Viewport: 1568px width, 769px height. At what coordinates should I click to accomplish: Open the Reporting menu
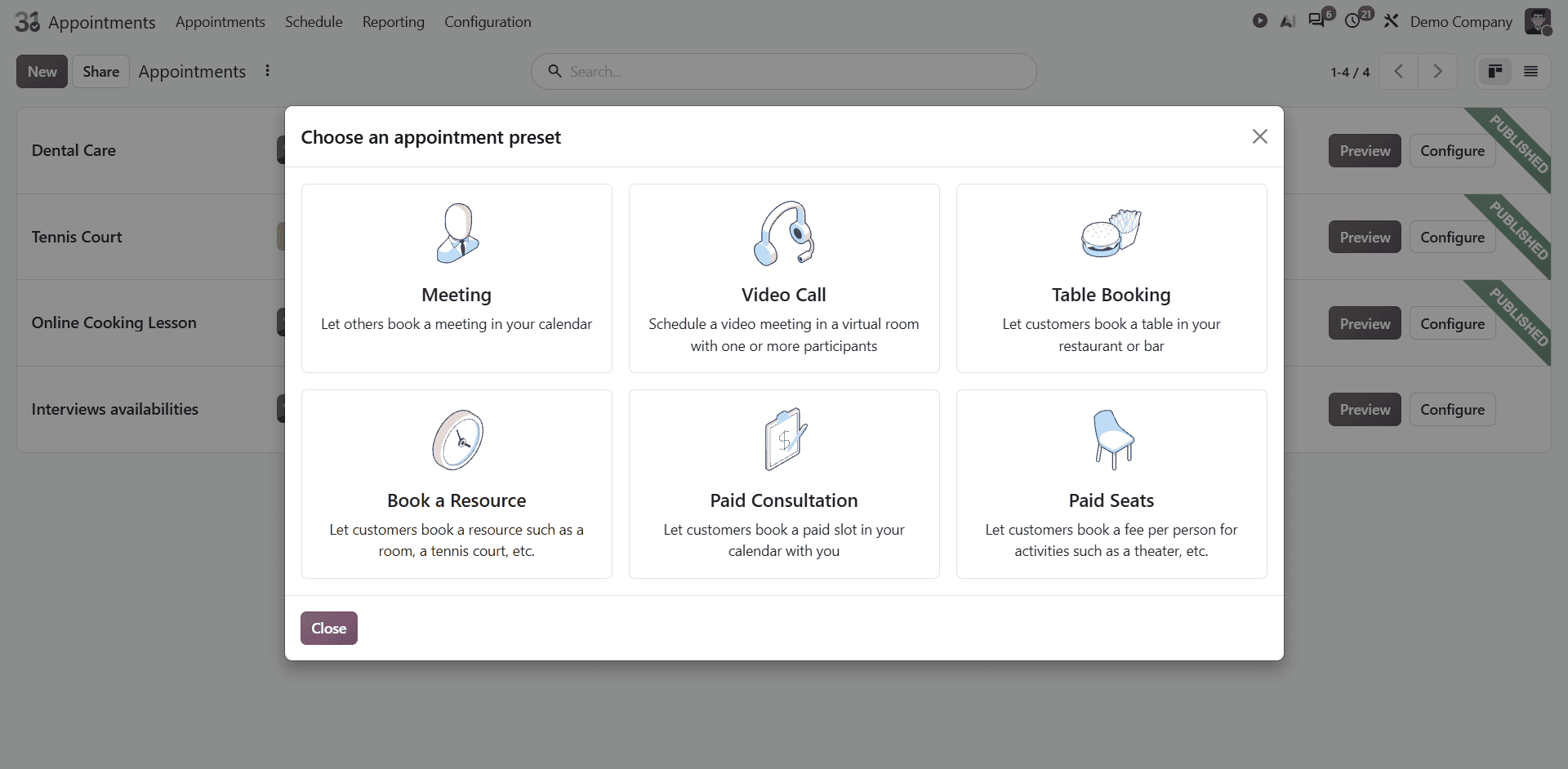pyautogui.click(x=394, y=22)
